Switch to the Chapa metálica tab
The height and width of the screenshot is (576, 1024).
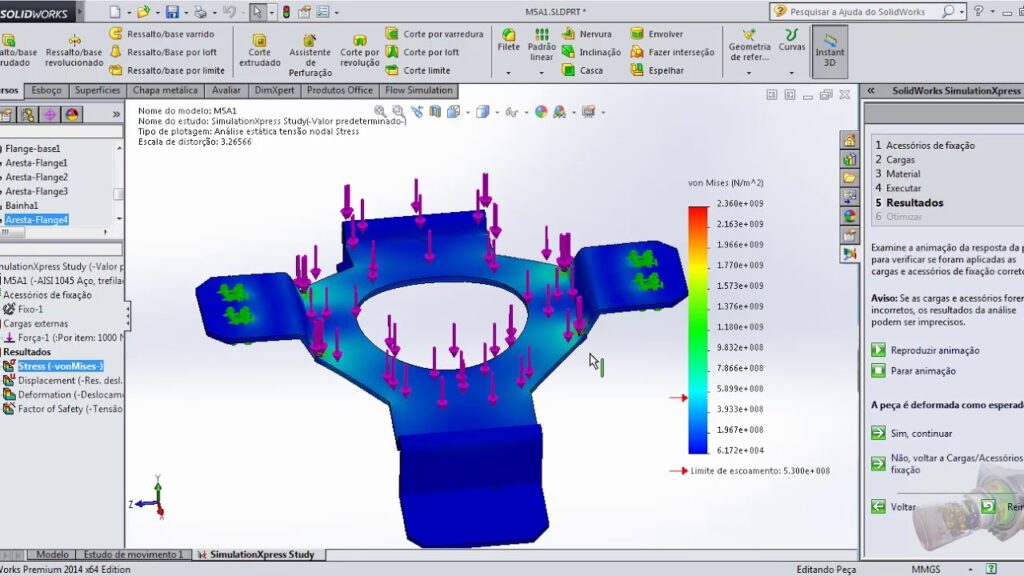tap(165, 90)
